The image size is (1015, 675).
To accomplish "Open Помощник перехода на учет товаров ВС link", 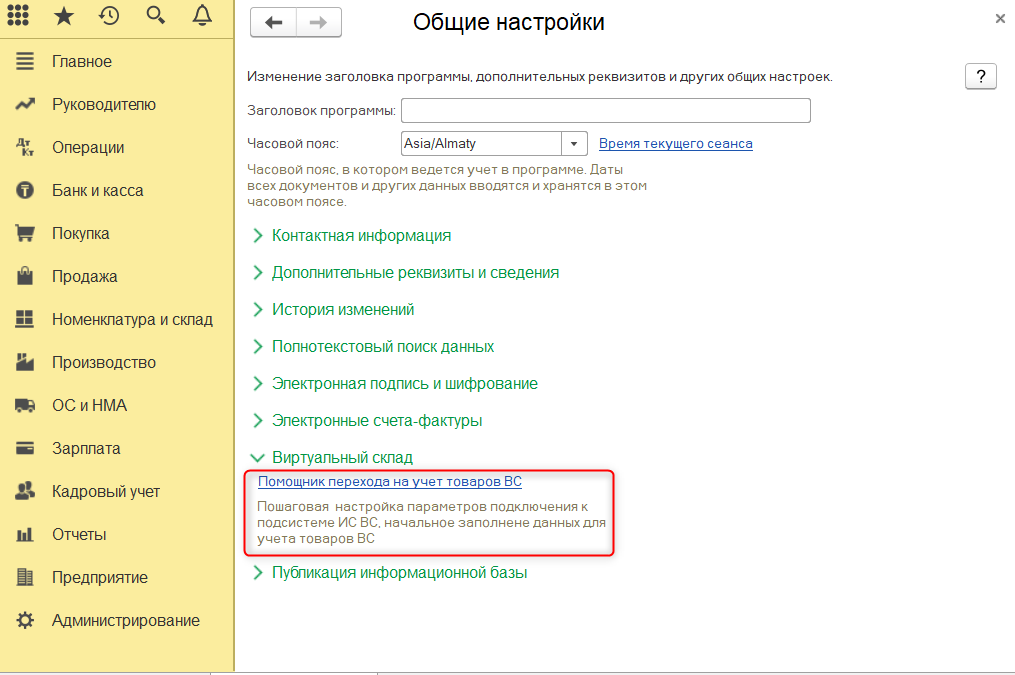I will coord(390,482).
